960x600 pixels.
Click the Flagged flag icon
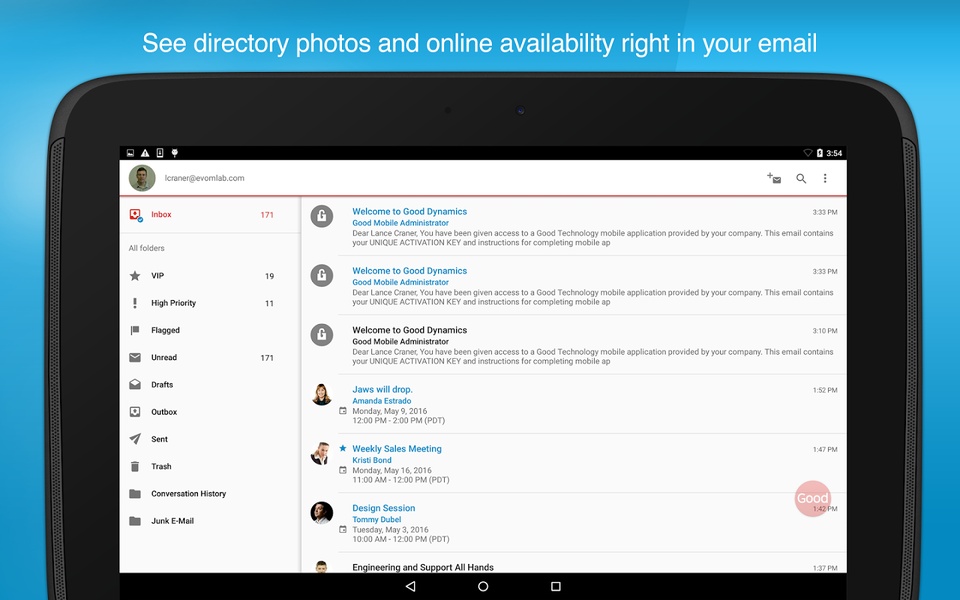click(135, 331)
